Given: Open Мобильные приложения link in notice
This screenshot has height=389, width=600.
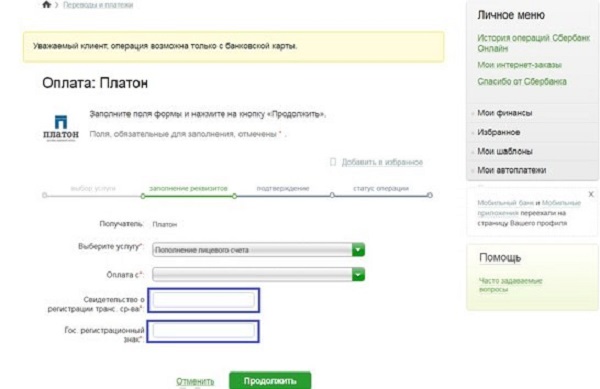Looking at the screenshot, I should [x=529, y=208].
